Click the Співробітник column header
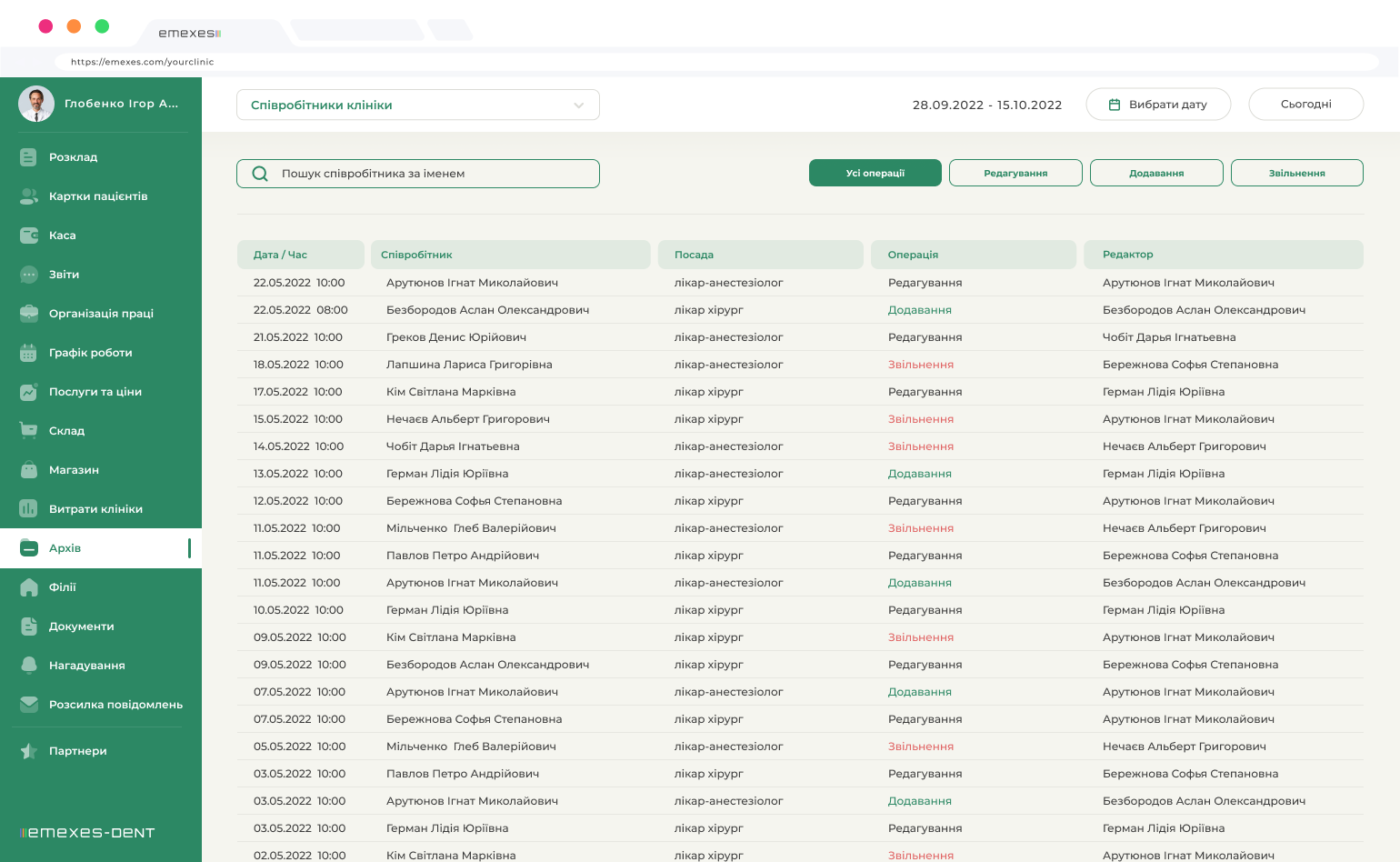Image resolution: width=1400 pixels, height=862 pixels. (511, 255)
